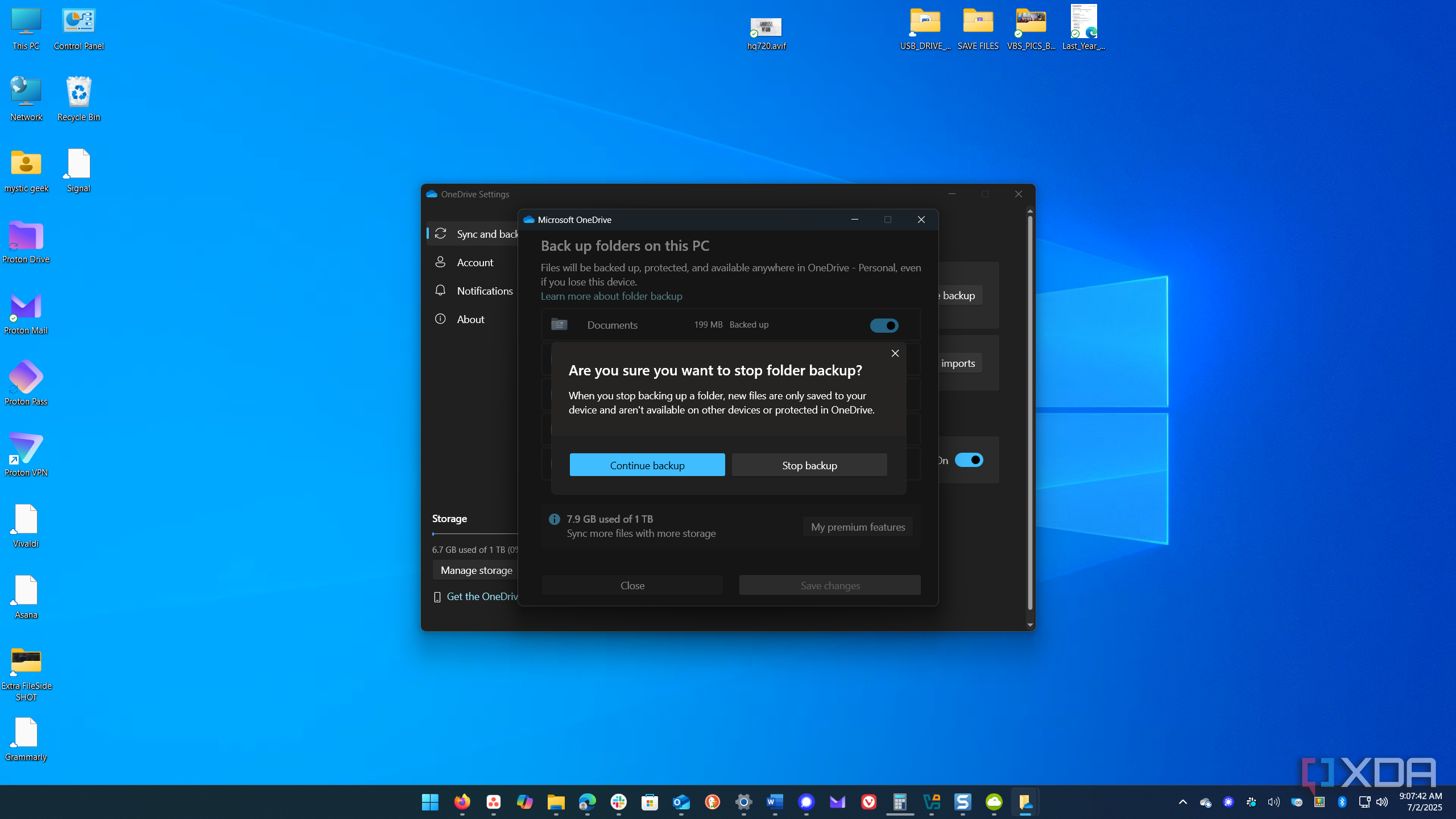Open Word from the taskbar
The width and height of the screenshot is (1456, 819).
point(775,802)
